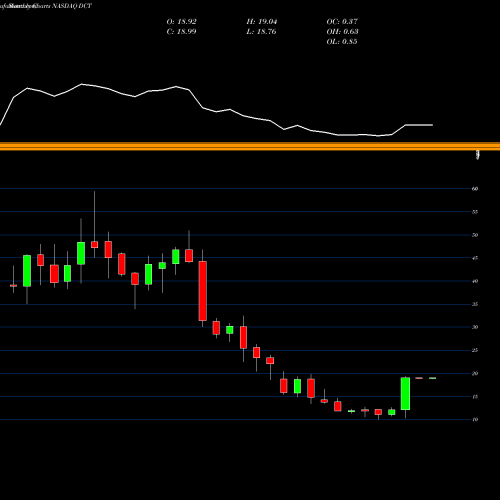This screenshot has height=500, width=500.
Task: Click the 20 price axis label
Action: 475,374
